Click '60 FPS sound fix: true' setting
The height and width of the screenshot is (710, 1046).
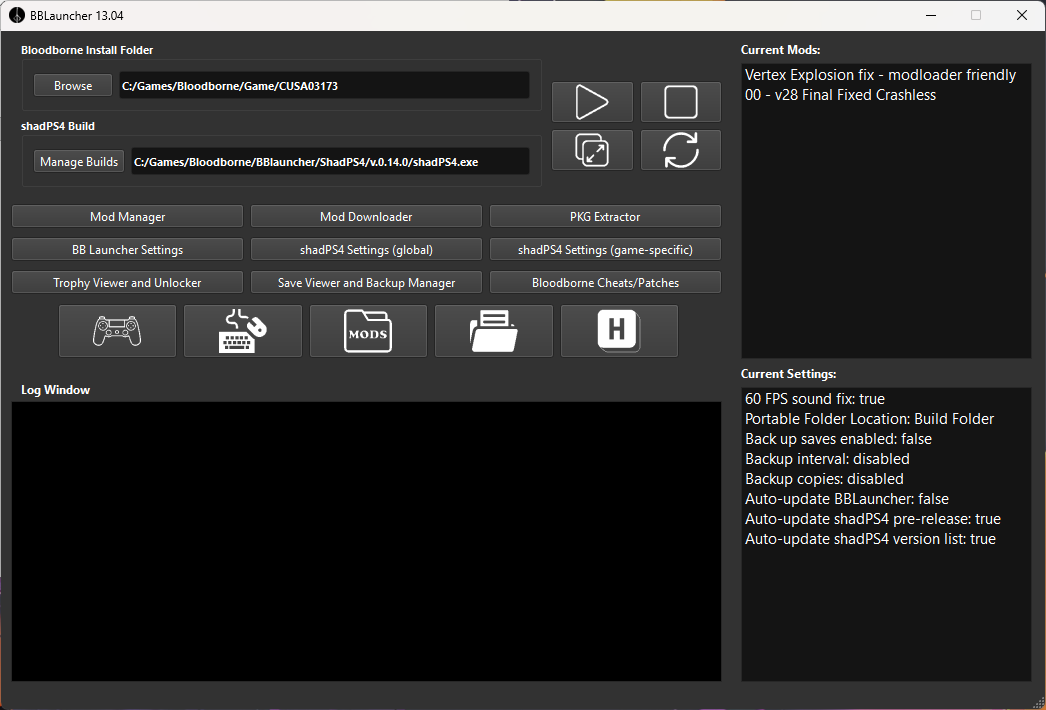[x=815, y=399]
